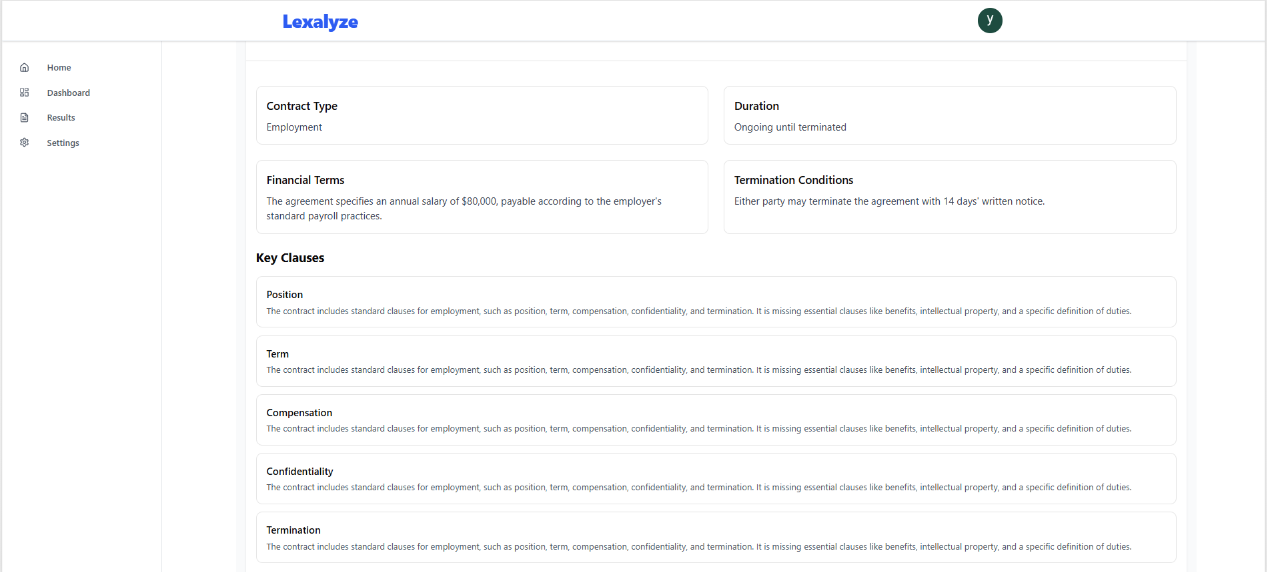
Task: Click the Home house icon in sidebar
Action: 25,68
